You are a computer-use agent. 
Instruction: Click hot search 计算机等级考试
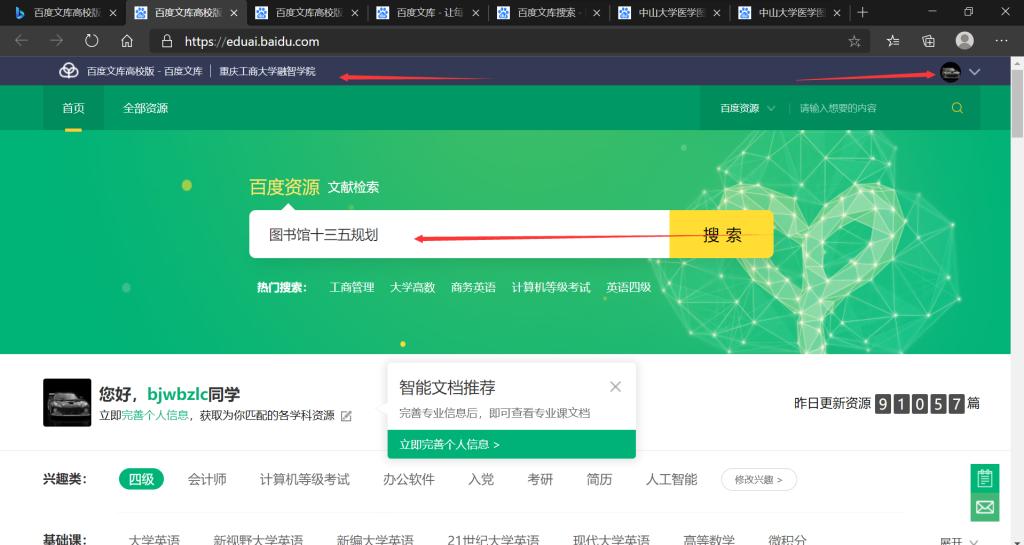tap(551, 287)
